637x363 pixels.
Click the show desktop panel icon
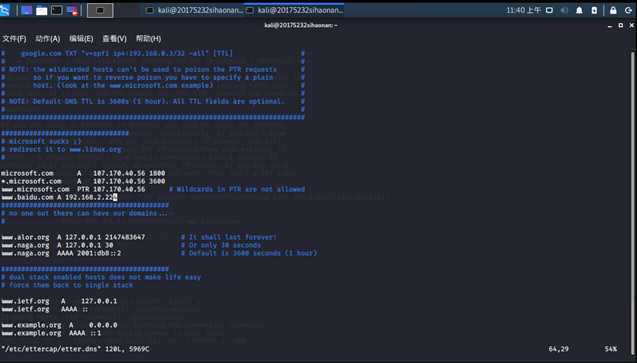26,11
